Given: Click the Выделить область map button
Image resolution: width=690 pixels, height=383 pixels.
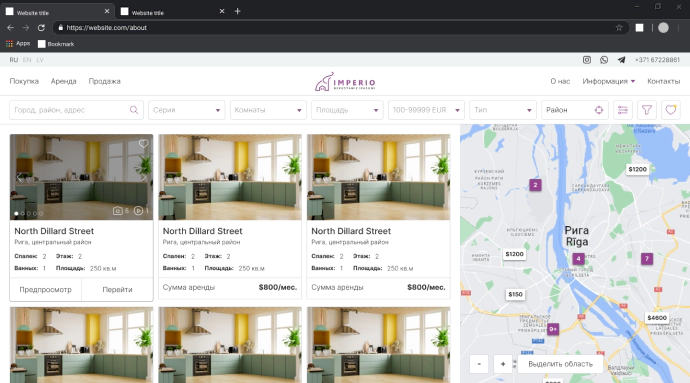Looking at the screenshot, I should tap(560, 364).
